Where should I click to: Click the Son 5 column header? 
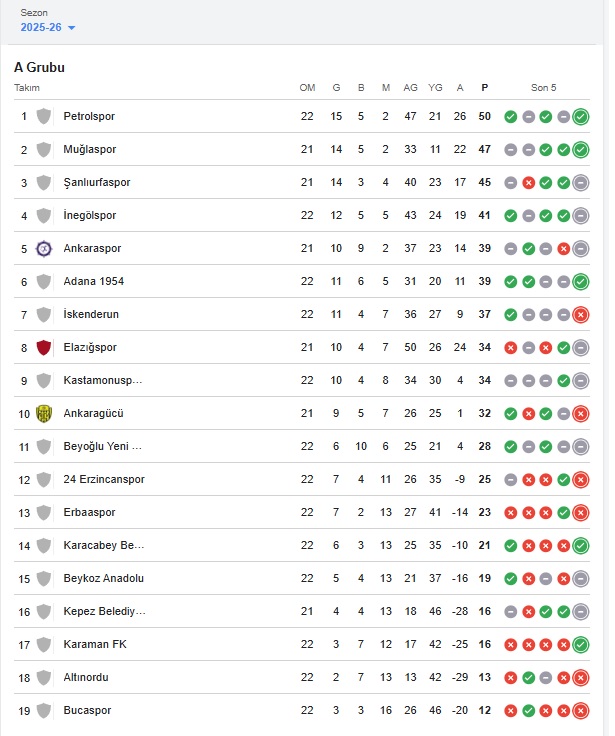coord(544,88)
